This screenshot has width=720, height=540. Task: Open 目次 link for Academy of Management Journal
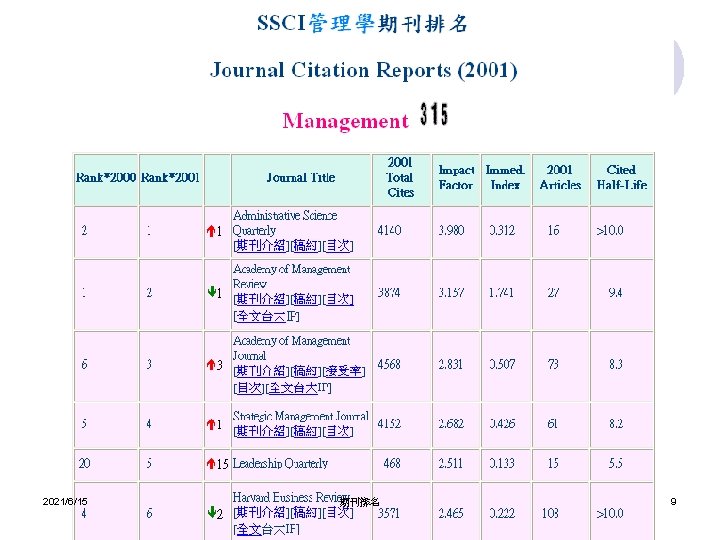click(x=249, y=388)
